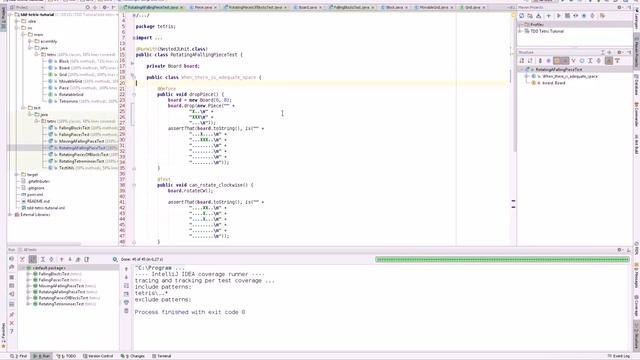Toggle the blue circle icon in Structure toolbar
Image resolution: width=640 pixels, height=360 pixels.
pos(582,61)
